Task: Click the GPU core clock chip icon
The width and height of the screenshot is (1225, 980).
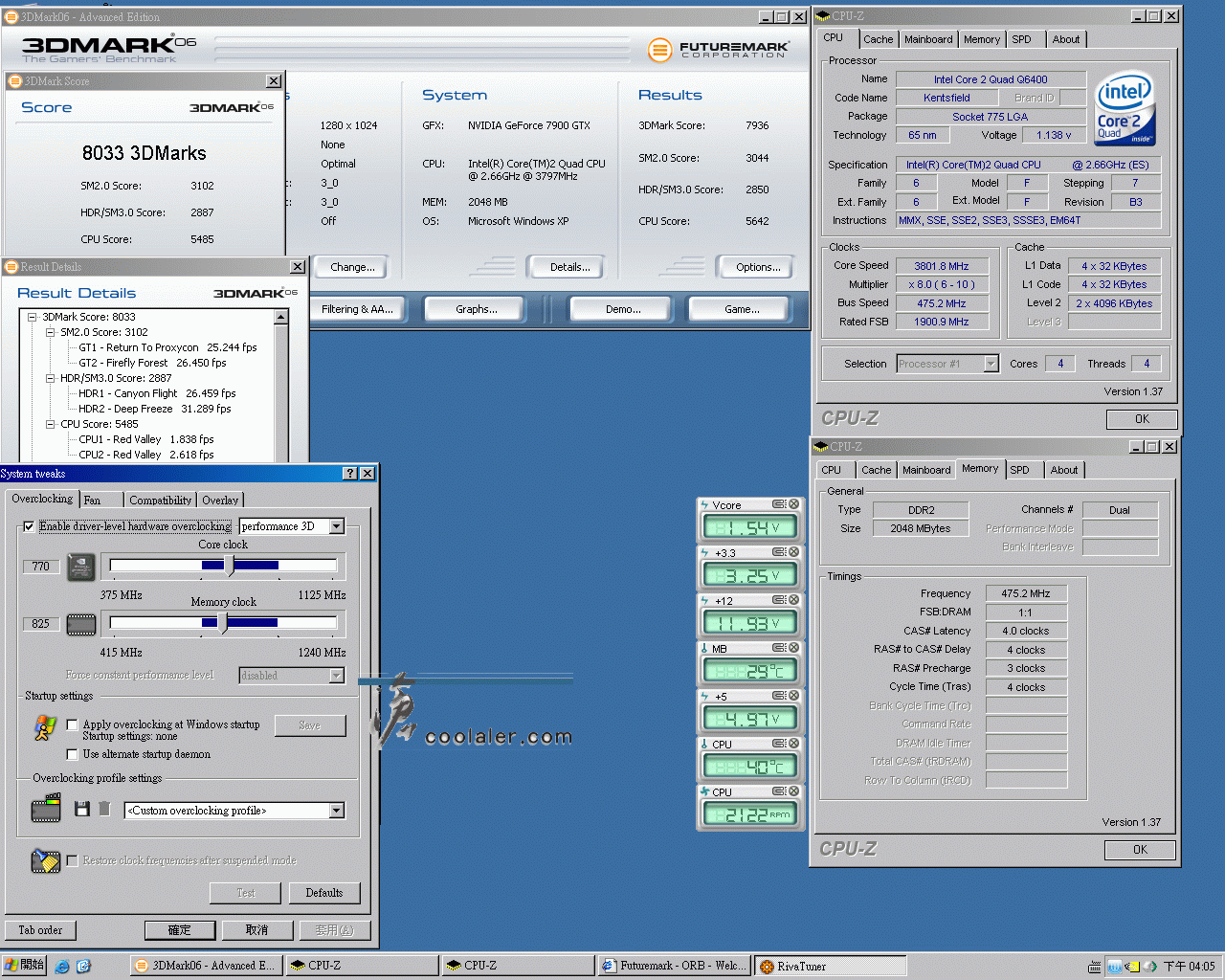Action: [x=80, y=567]
